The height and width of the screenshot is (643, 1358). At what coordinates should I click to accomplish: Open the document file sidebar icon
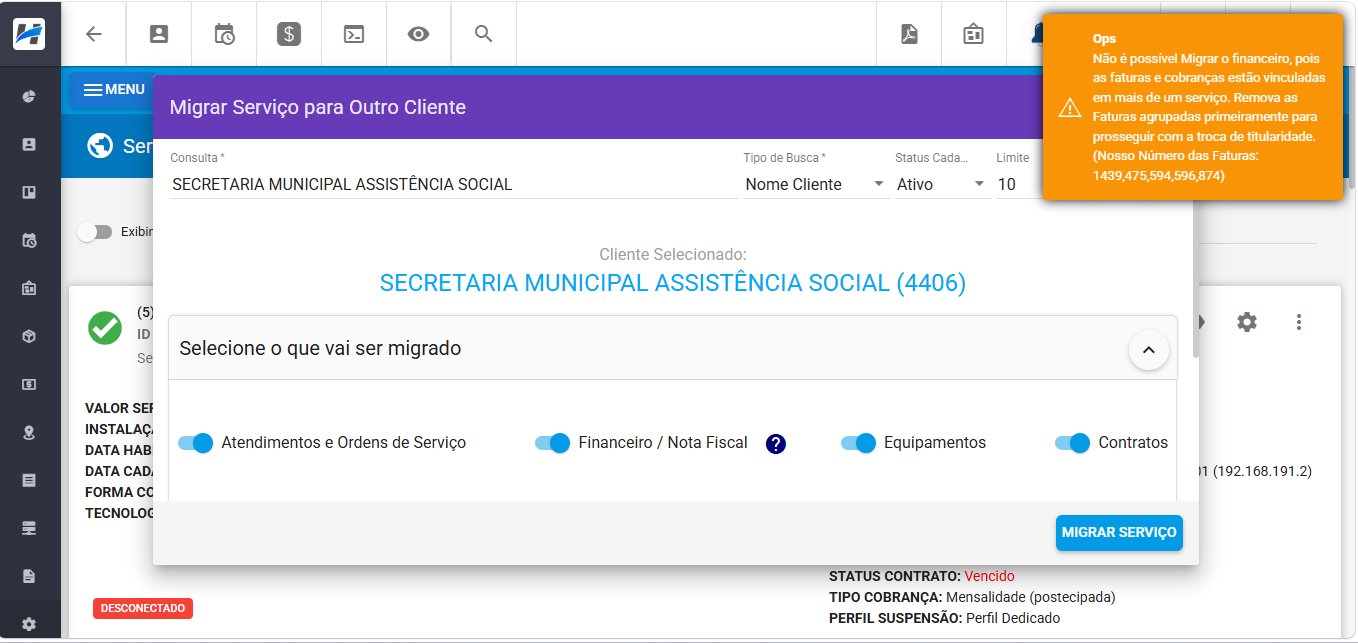pyautogui.click(x=29, y=576)
